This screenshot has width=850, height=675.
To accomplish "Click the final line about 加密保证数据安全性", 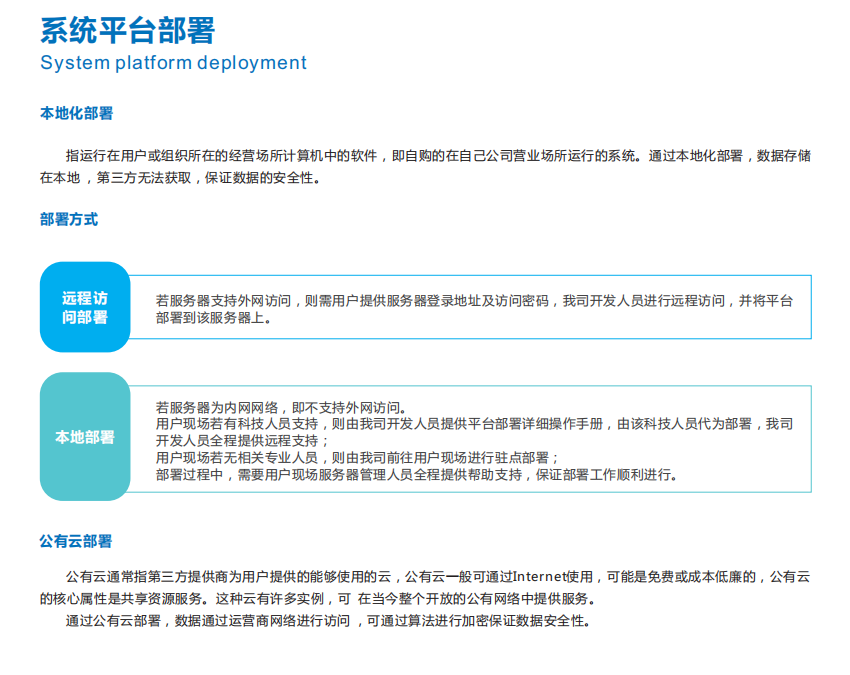I will [x=330, y=619].
